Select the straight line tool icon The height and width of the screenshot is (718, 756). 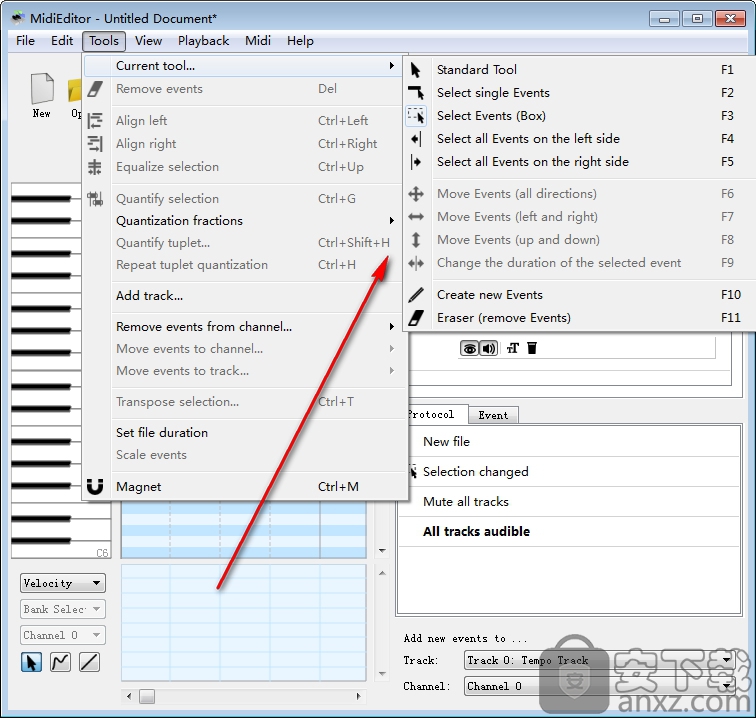click(89, 662)
